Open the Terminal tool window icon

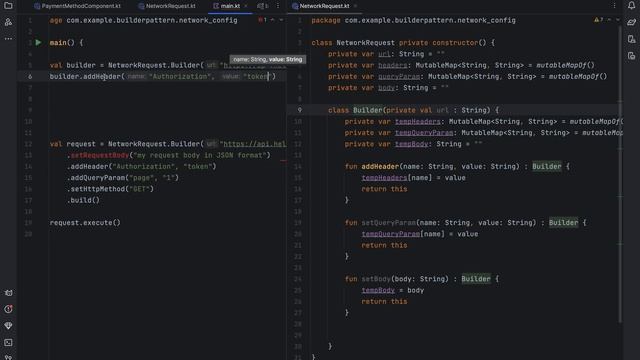pos(8,342)
